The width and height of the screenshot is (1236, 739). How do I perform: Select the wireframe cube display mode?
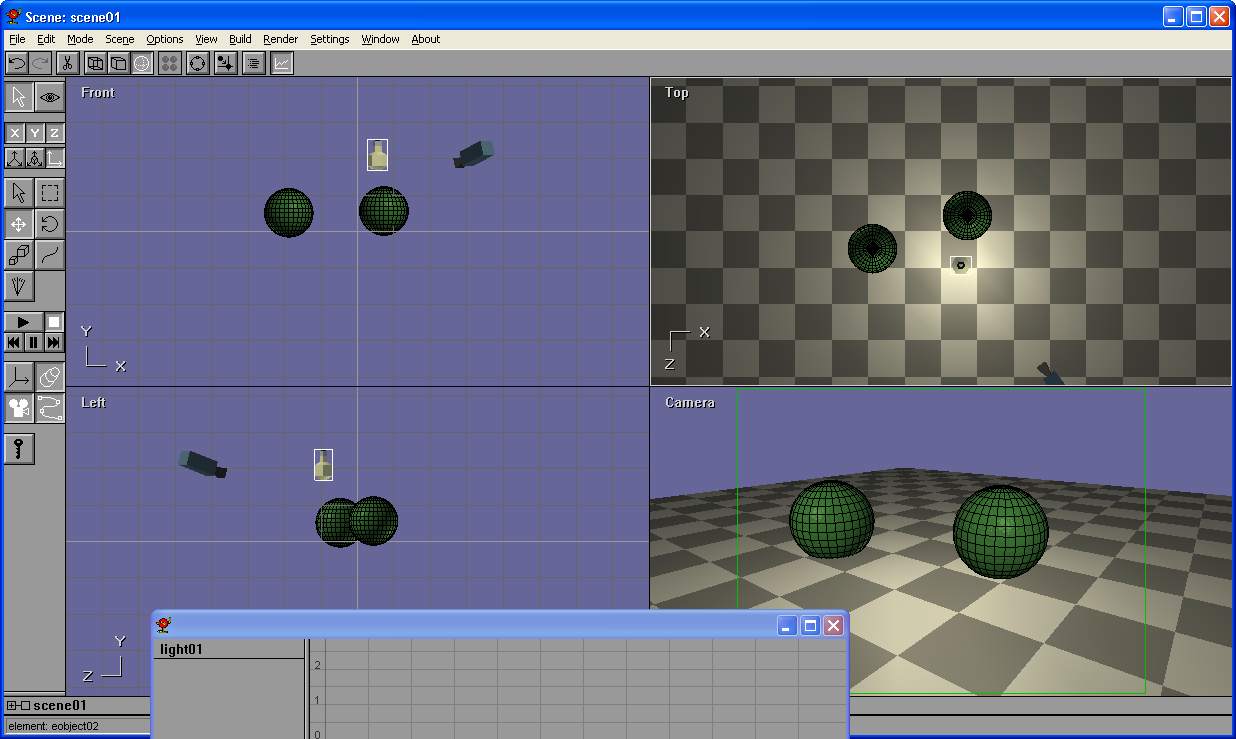pyautogui.click(x=95, y=63)
